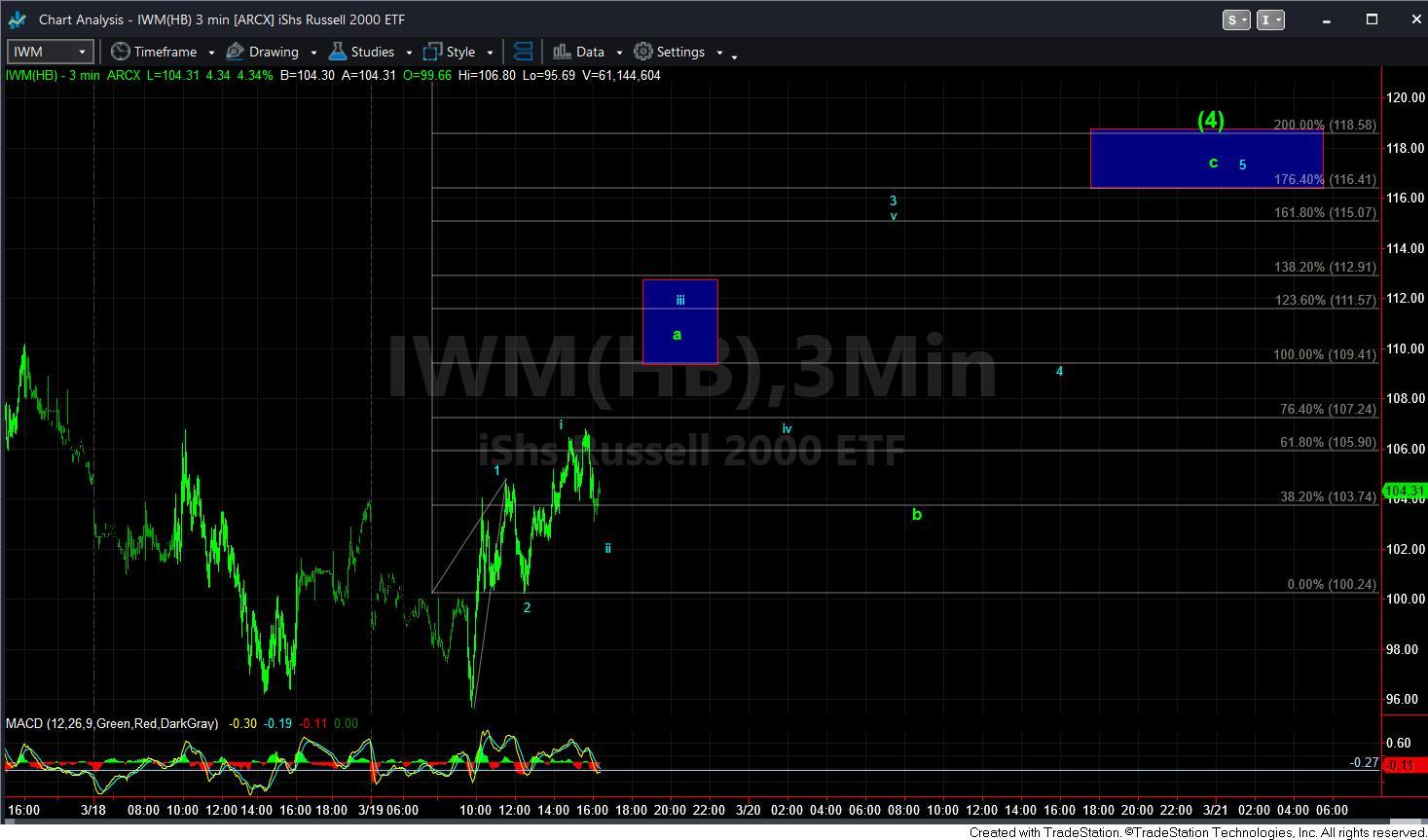Click the 76.40% (107.24) Fibonacci label
The width and height of the screenshot is (1428, 840).
1328,410
